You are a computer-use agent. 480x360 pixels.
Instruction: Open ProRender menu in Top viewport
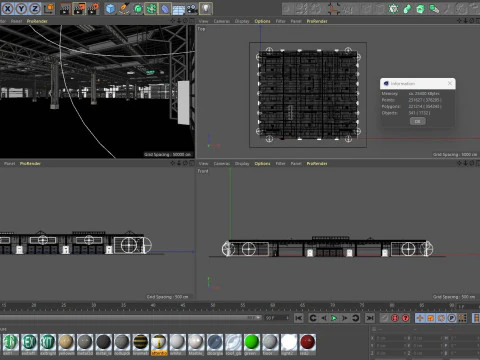317,21
